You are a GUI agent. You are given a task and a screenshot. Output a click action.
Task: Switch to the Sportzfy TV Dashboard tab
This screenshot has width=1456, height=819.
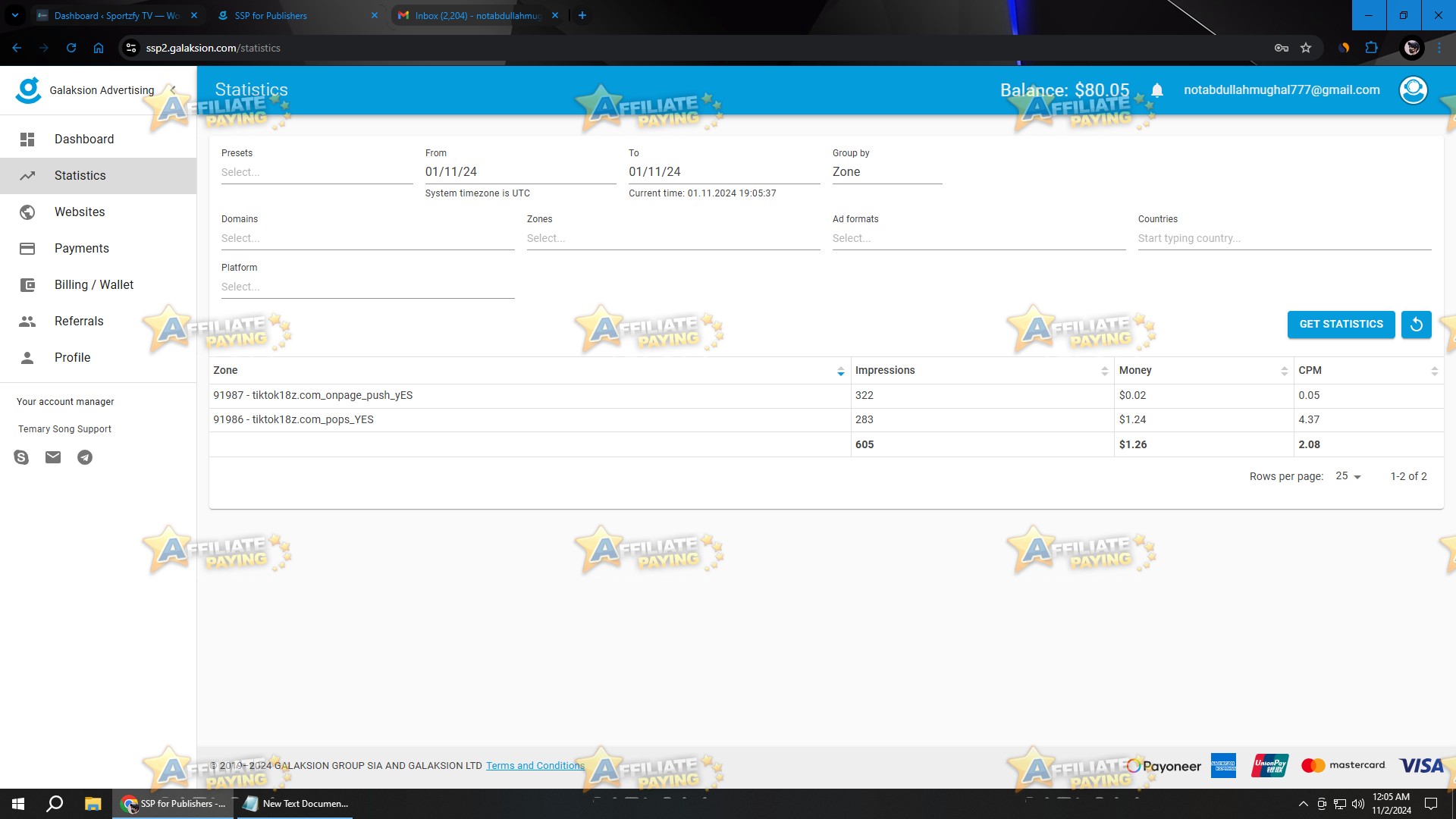pos(117,15)
